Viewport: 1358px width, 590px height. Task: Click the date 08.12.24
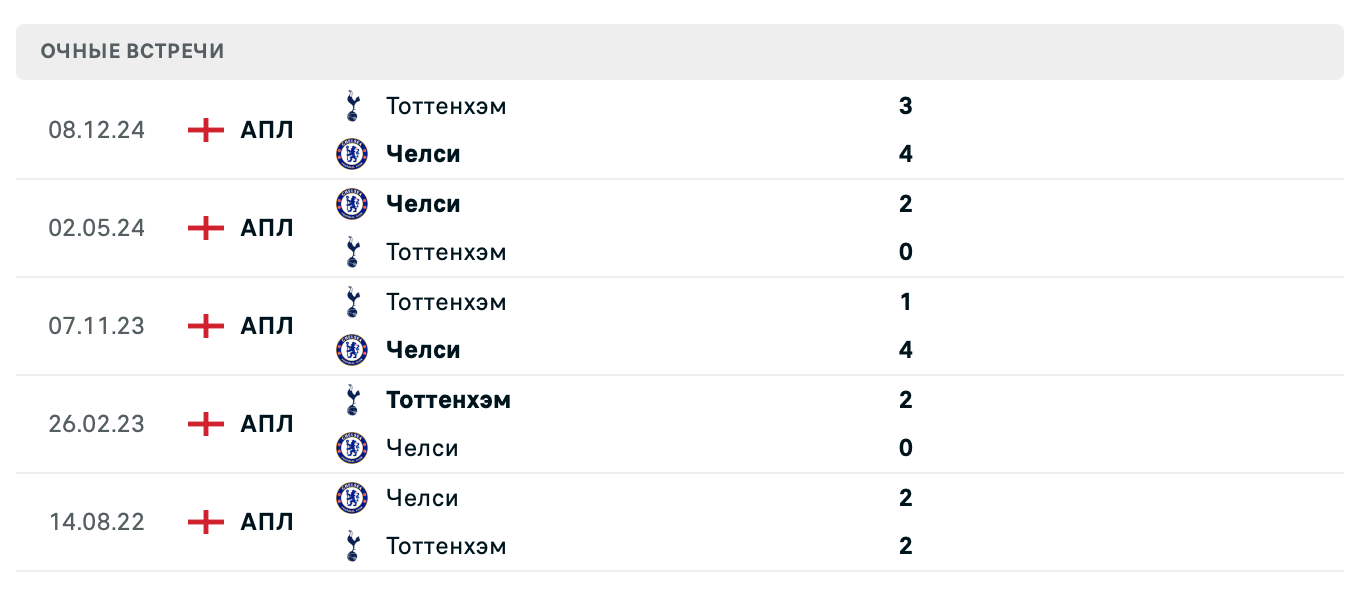96,130
